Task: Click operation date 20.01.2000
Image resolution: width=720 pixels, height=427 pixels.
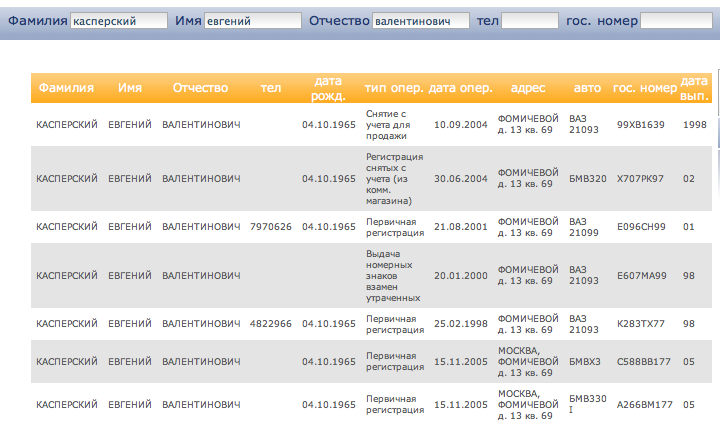Action: tap(461, 275)
